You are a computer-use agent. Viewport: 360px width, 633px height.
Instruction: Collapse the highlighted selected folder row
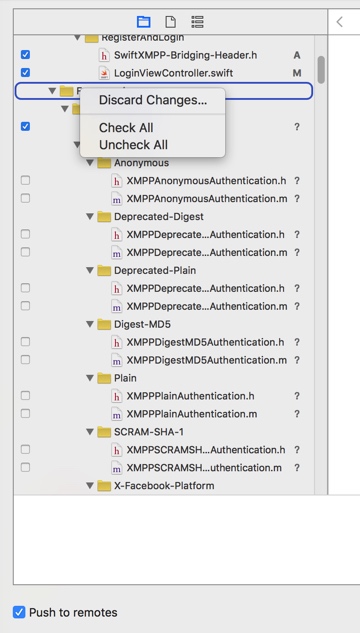pos(52,91)
